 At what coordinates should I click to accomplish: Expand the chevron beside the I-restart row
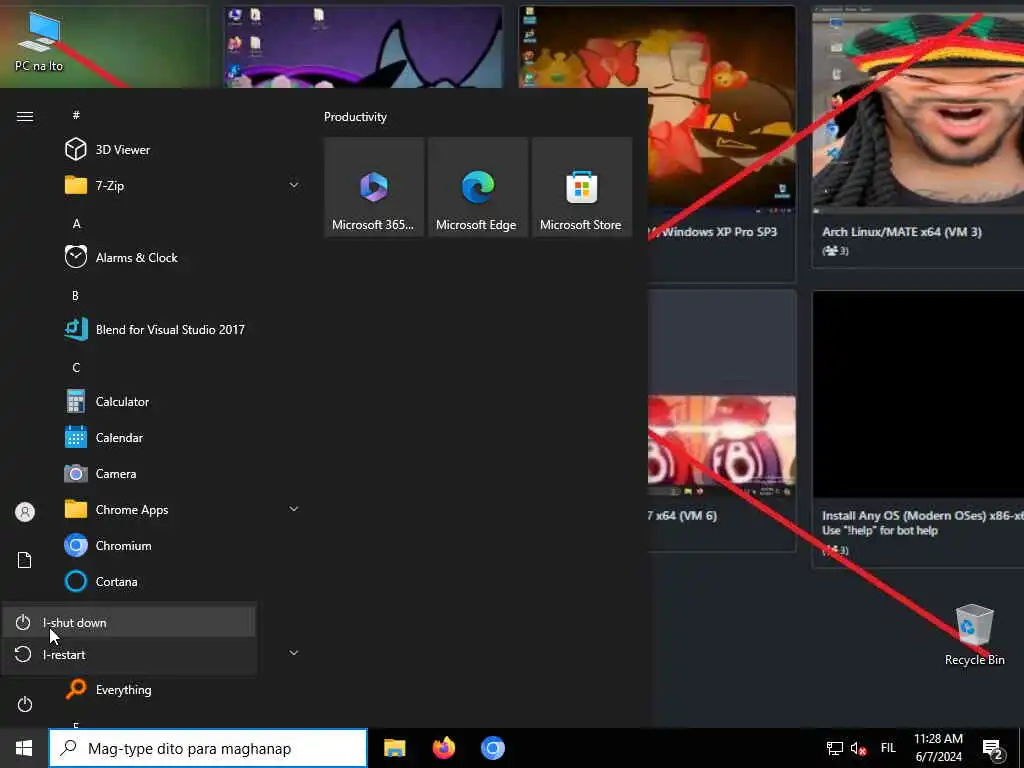point(294,652)
